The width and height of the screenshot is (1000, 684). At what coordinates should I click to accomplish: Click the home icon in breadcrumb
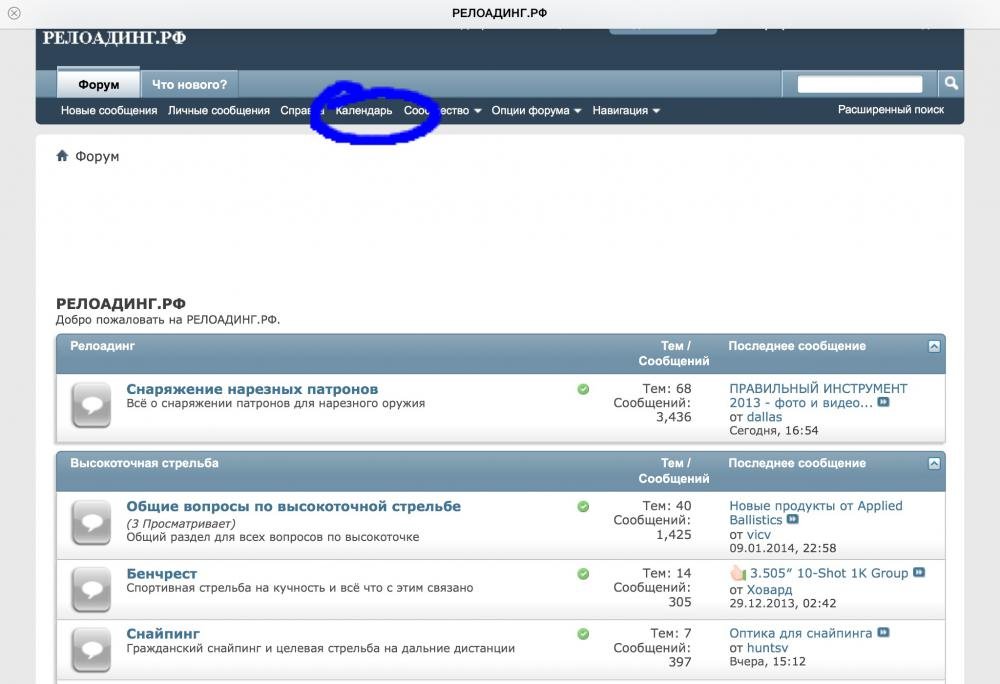[62, 156]
